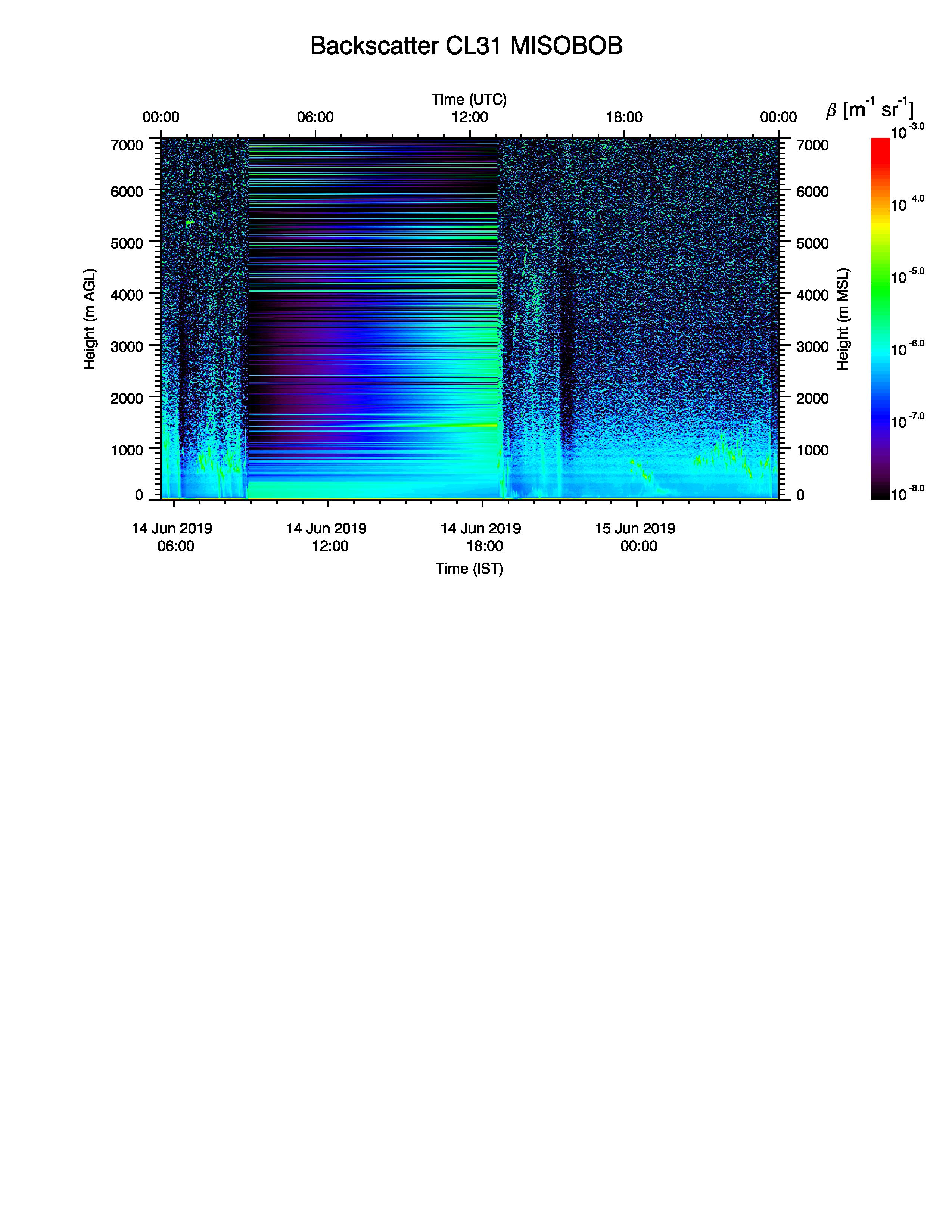Click the horizontally striped data region of plot

373,318
